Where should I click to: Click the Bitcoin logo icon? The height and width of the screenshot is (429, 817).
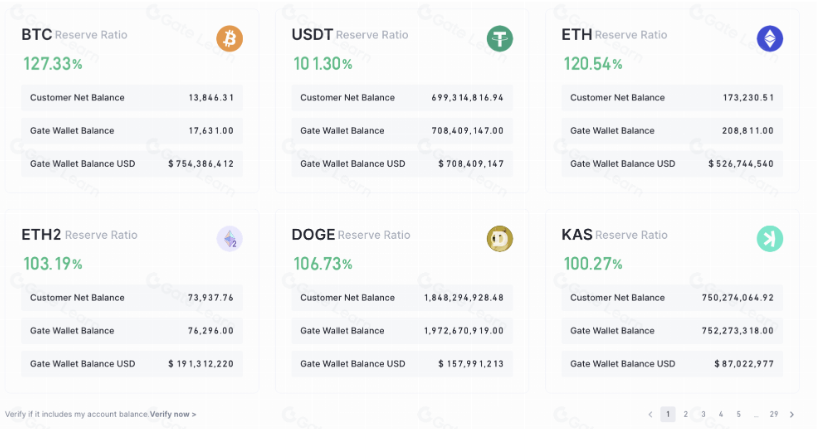click(x=229, y=39)
